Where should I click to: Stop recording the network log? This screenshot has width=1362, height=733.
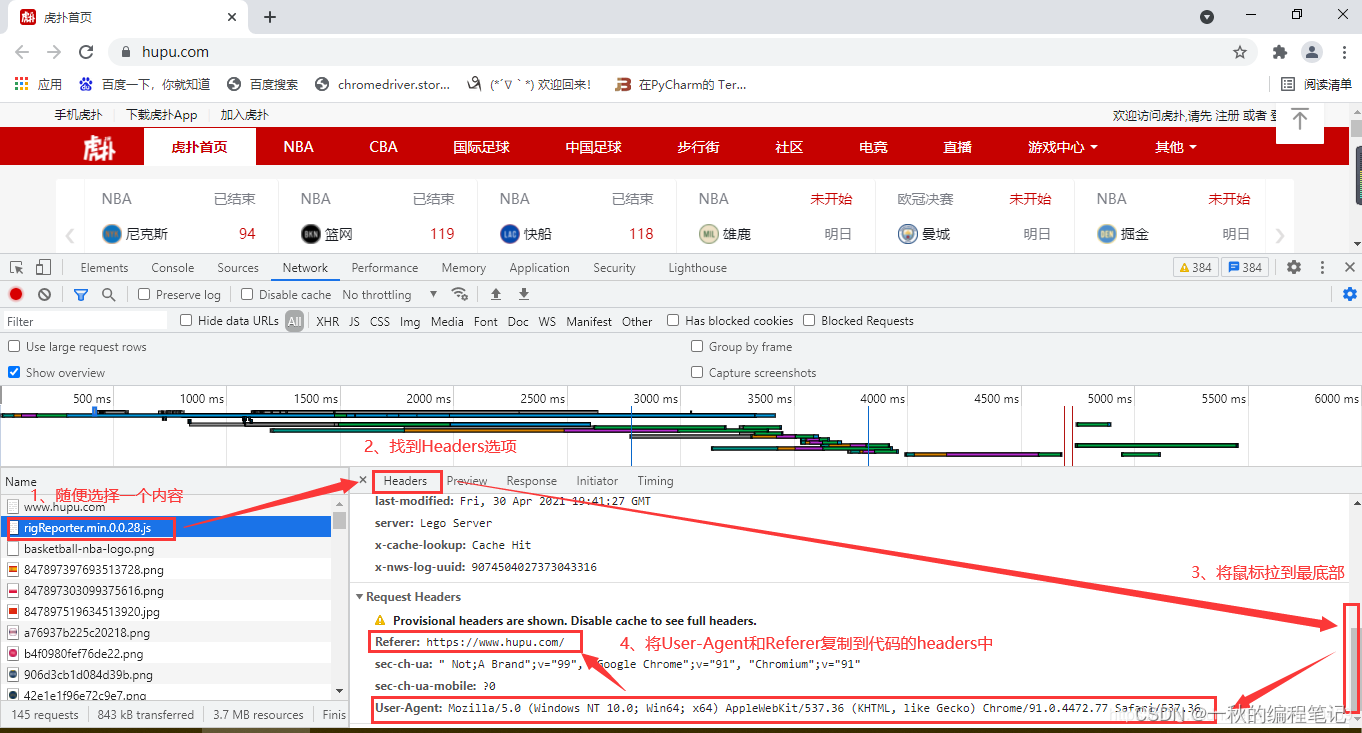click(x=16, y=294)
